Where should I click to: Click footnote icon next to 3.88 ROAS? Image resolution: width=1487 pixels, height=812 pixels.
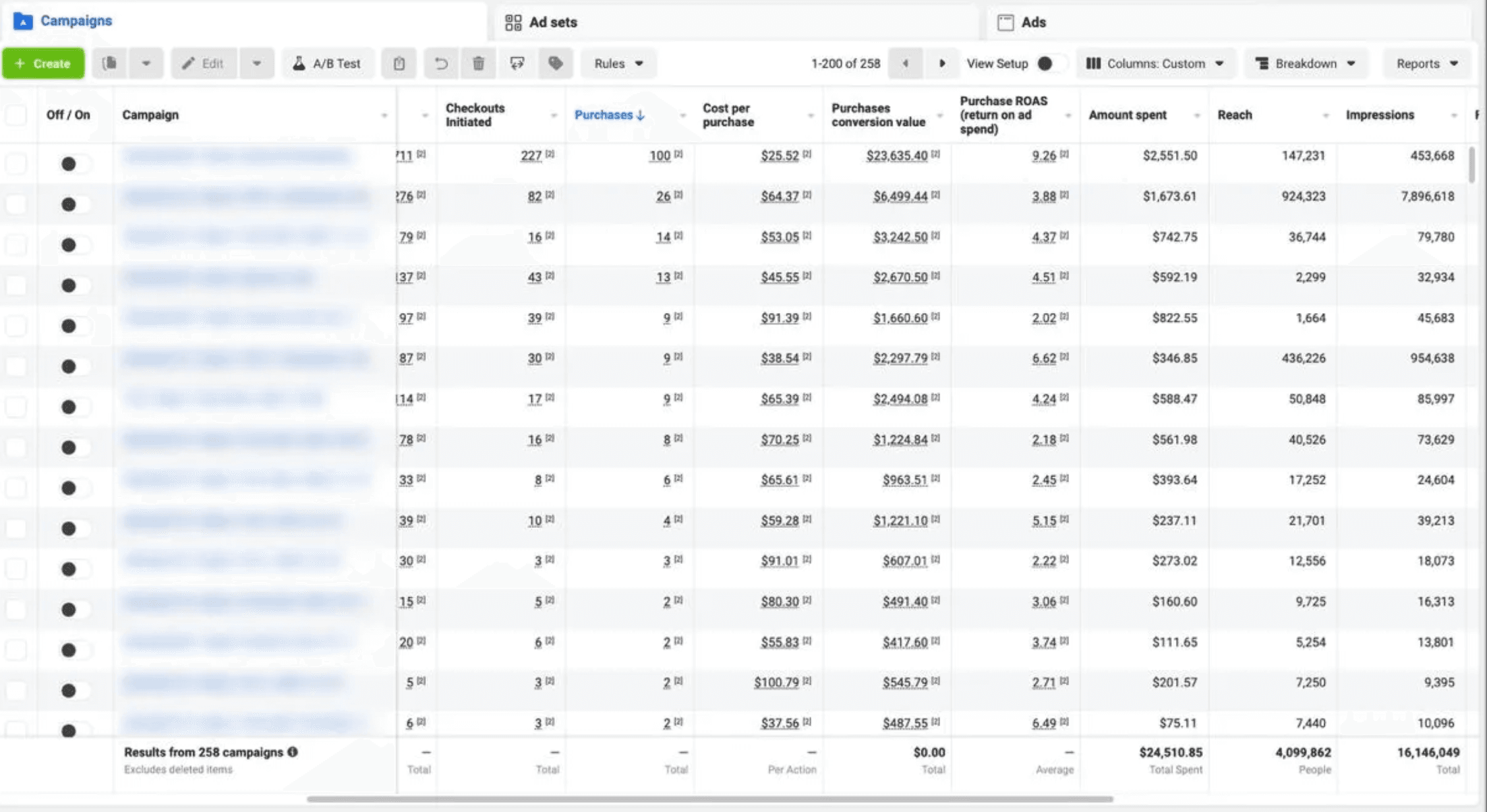coord(1064,195)
